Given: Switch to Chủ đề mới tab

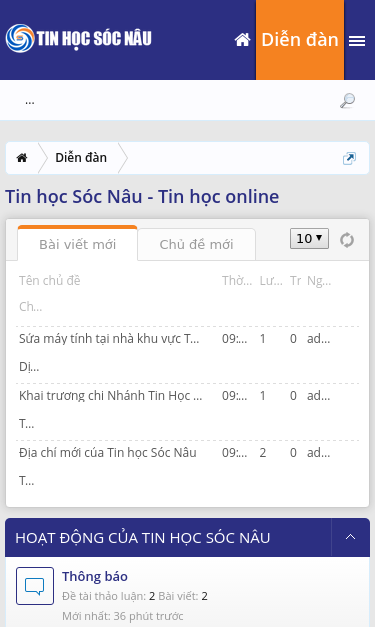Looking at the screenshot, I should 196,244.
